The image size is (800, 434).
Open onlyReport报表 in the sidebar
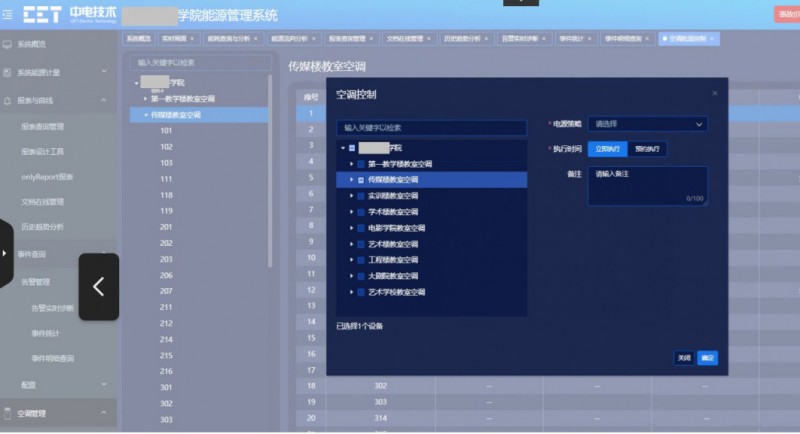coord(47,177)
